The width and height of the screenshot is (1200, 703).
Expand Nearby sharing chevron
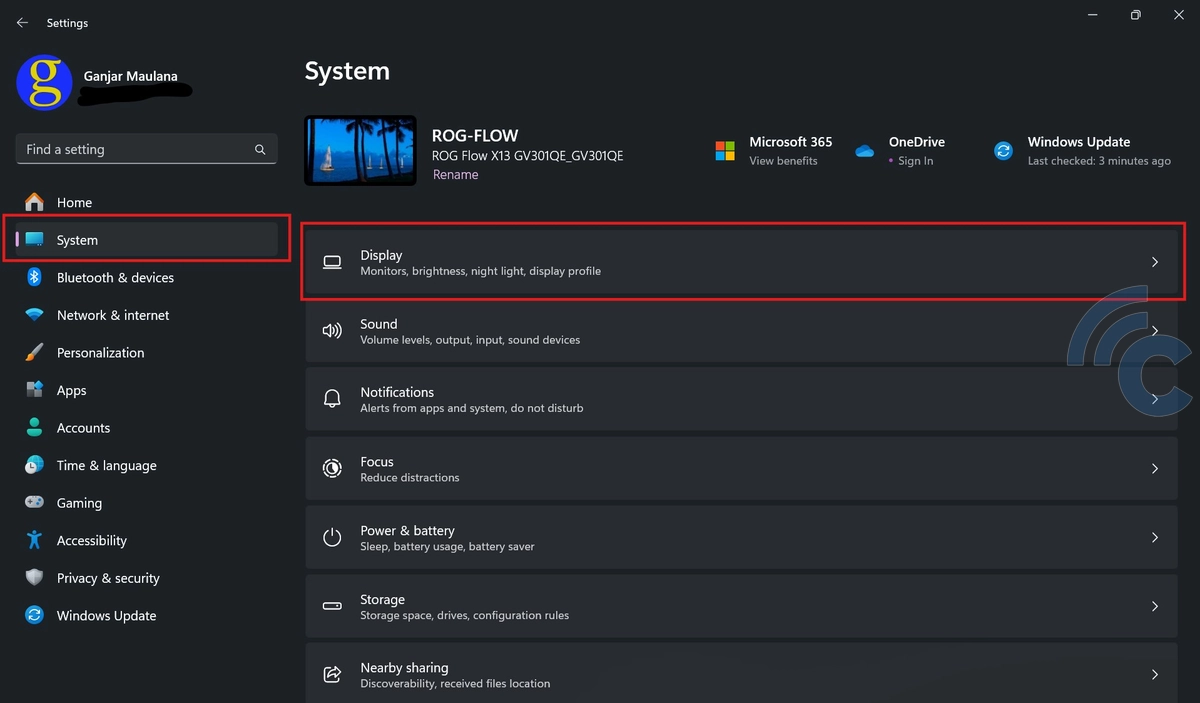pos(1154,675)
